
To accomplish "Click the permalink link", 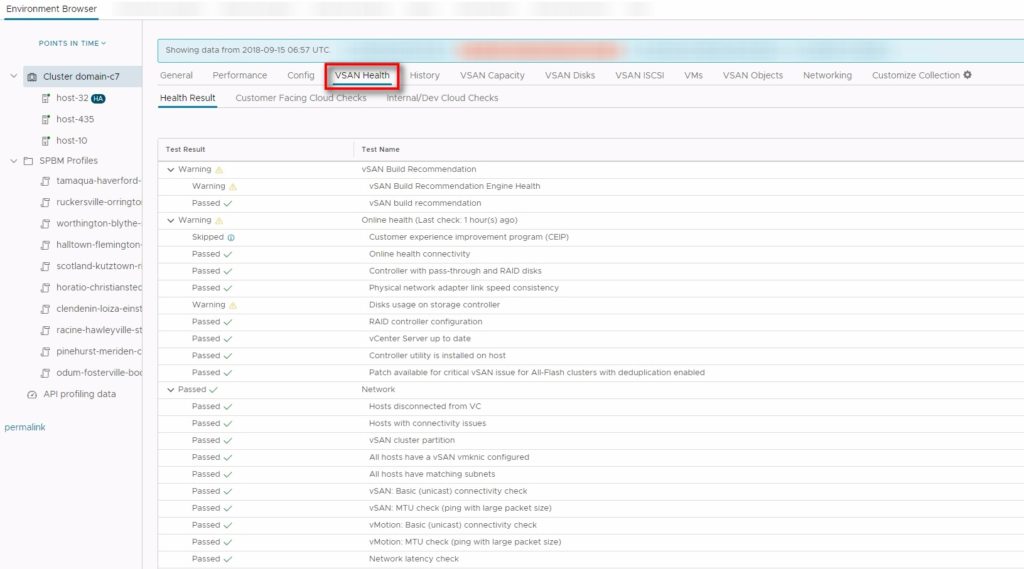I will point(25,427).
